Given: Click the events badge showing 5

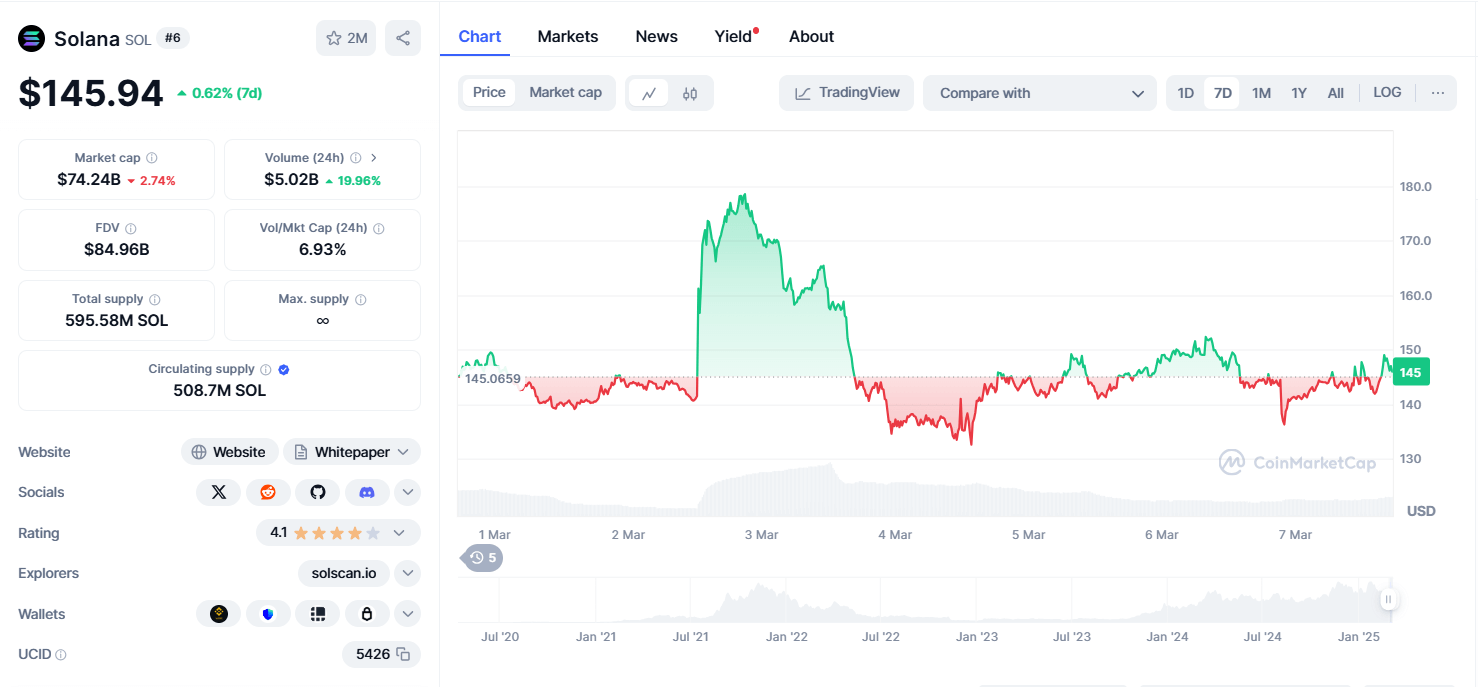Looking at the screenshot, I should 483,558.
